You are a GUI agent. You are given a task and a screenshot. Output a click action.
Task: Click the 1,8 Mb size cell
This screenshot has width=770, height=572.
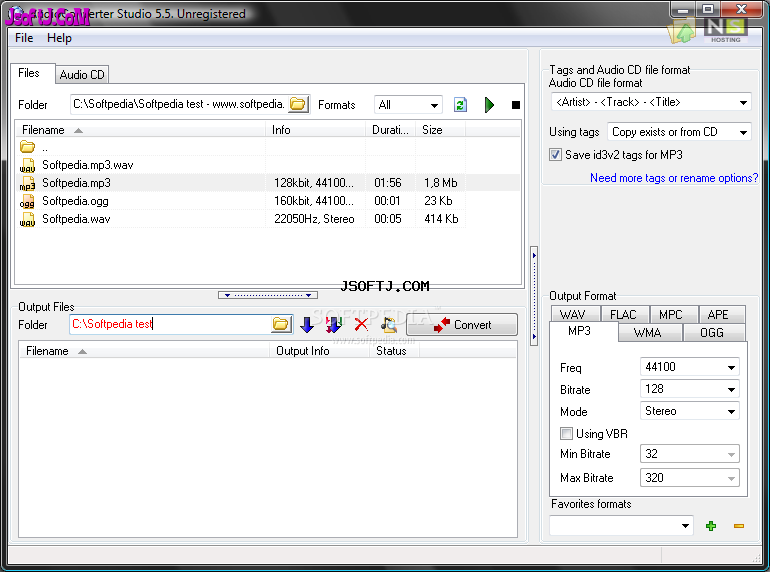(440, 183)
